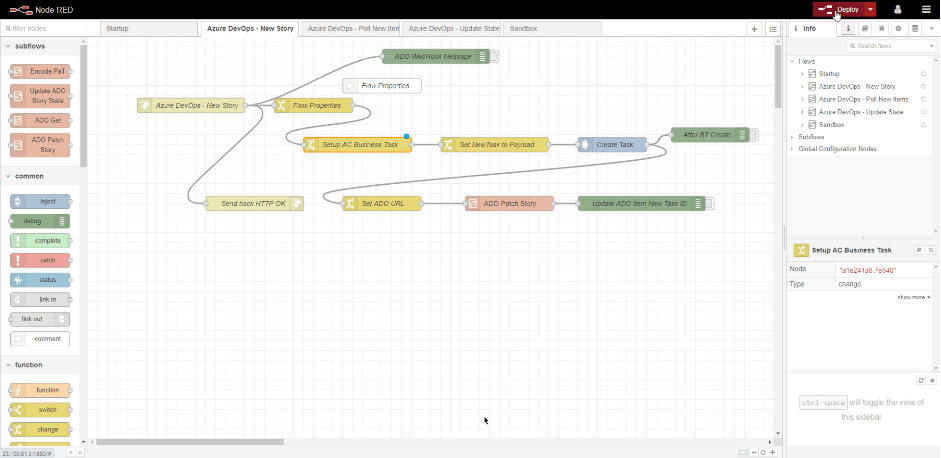This screenshot has height=458, width=941.
Task: Pick the switch node in palette
Action: pyautogui.click(x=40, y=410)
